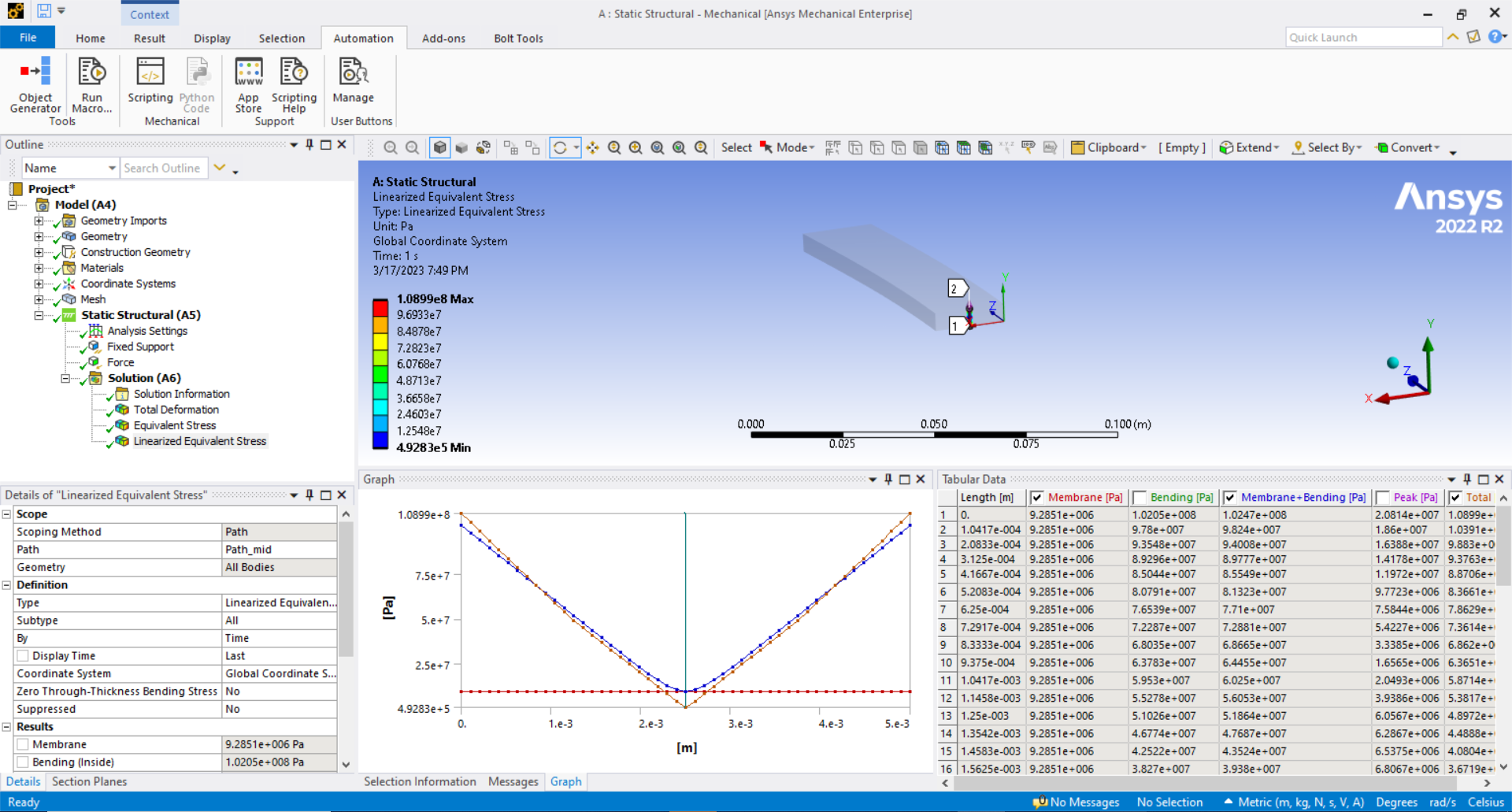Open the Mechanical Scripting editor
This screenshot has height=812, width=1512.
[150, 83]
